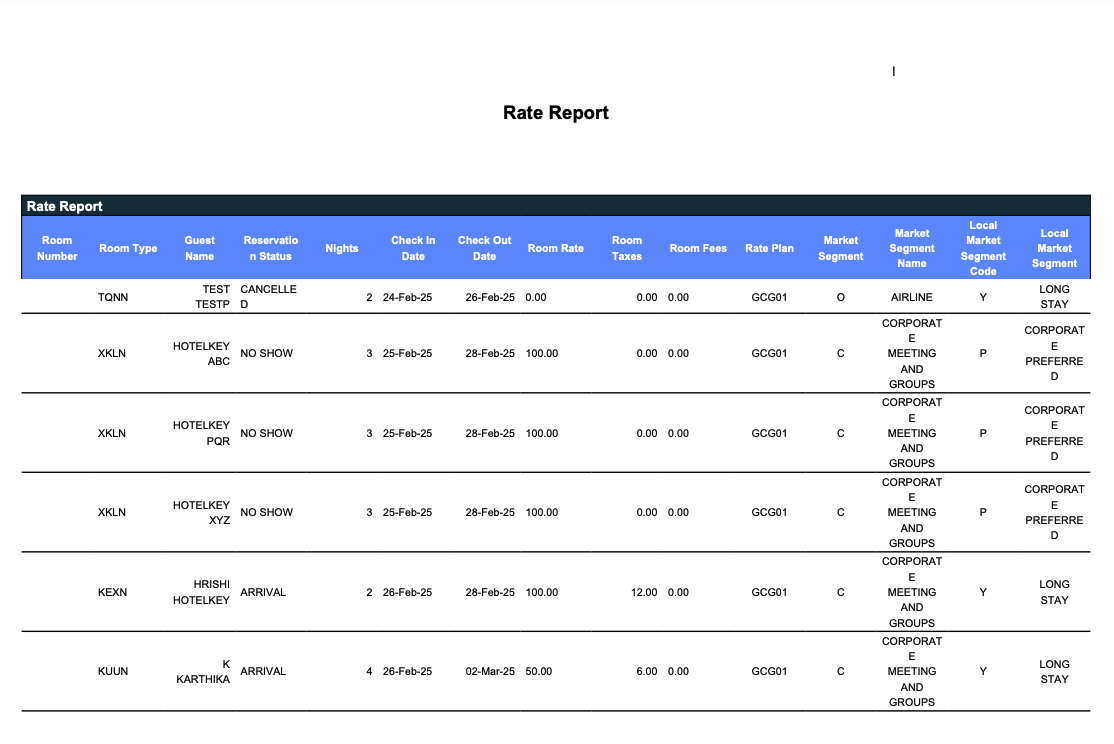Screen dimensions: 1114x744
Task: Click the Guest Name column header
Action: (x=199, y=248)
